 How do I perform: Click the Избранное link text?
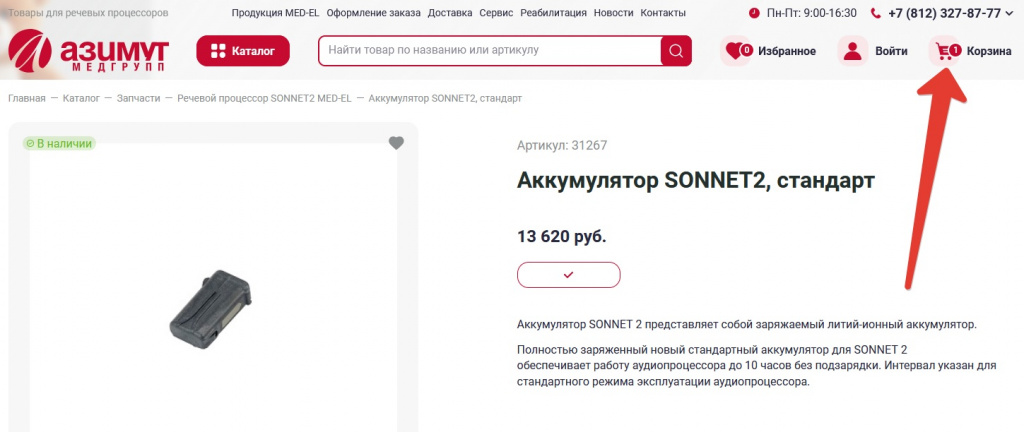[x=787, y=51]
